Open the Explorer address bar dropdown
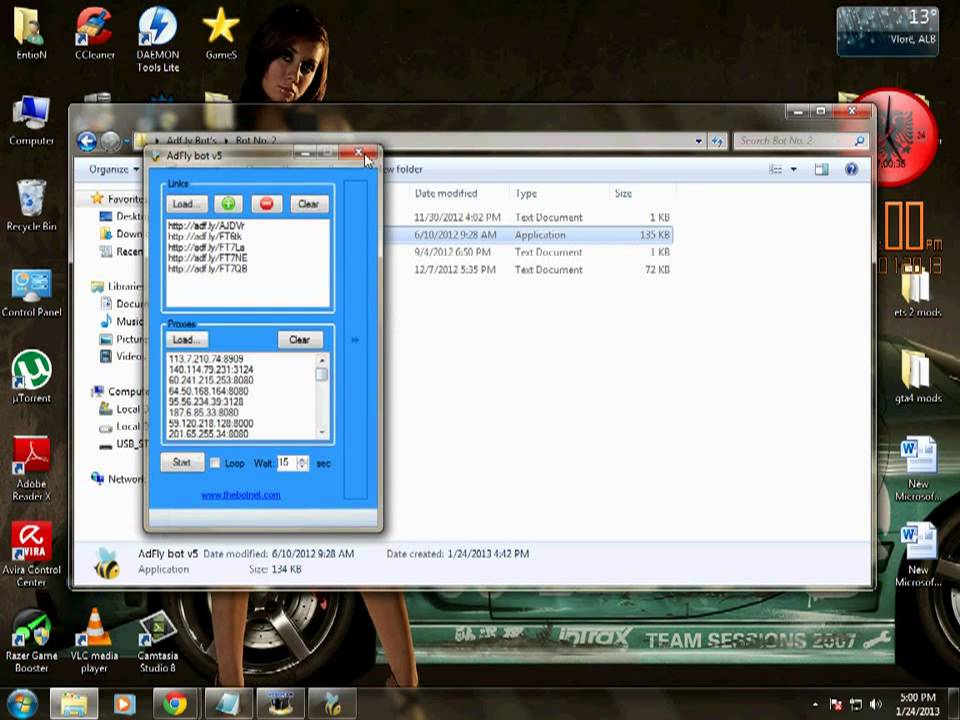Viewport: 960px width, 720px height. [x=699, y=141]
